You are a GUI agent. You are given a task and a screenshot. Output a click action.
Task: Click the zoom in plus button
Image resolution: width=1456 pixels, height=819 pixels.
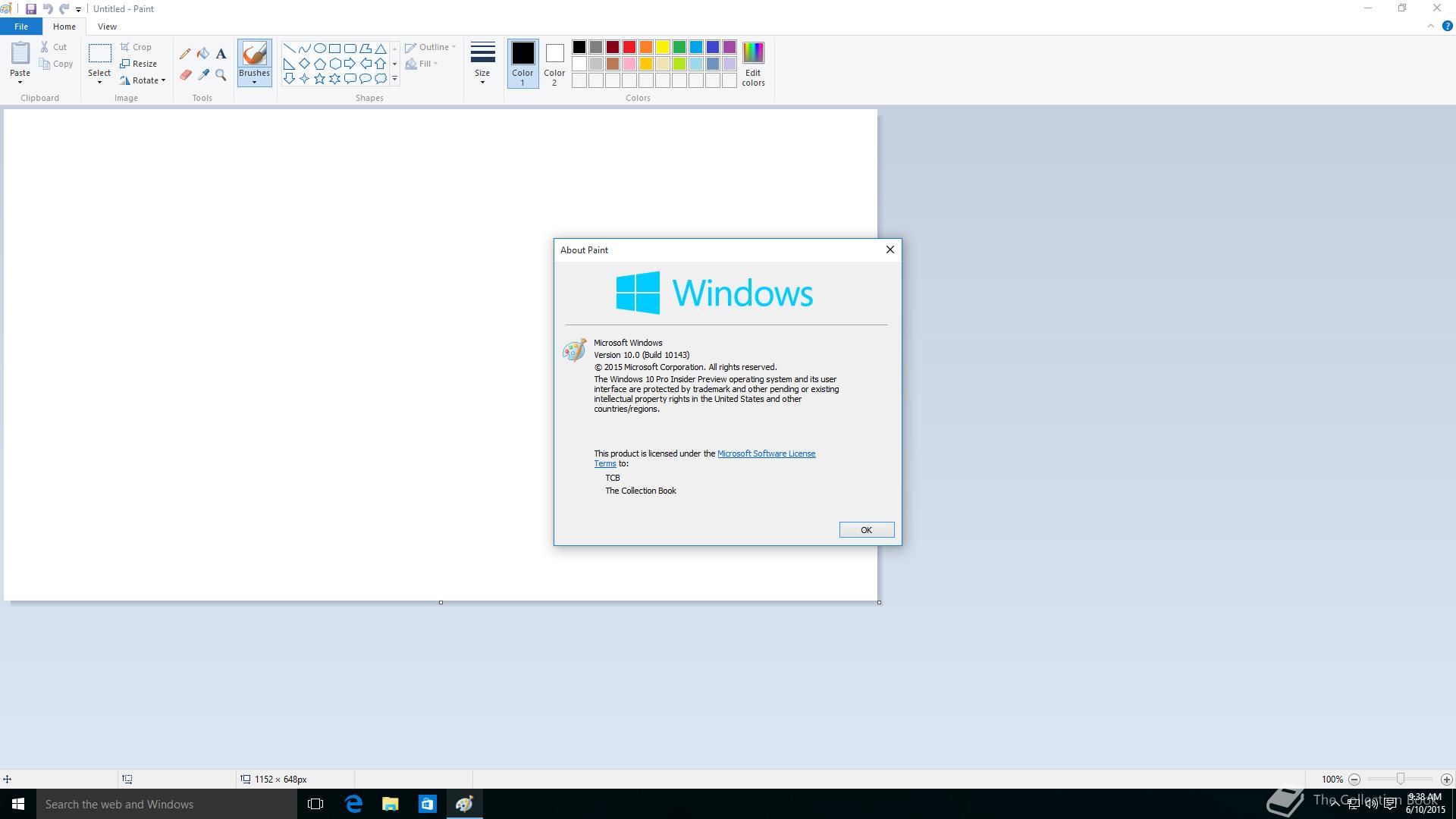(x=1446, y=780)
